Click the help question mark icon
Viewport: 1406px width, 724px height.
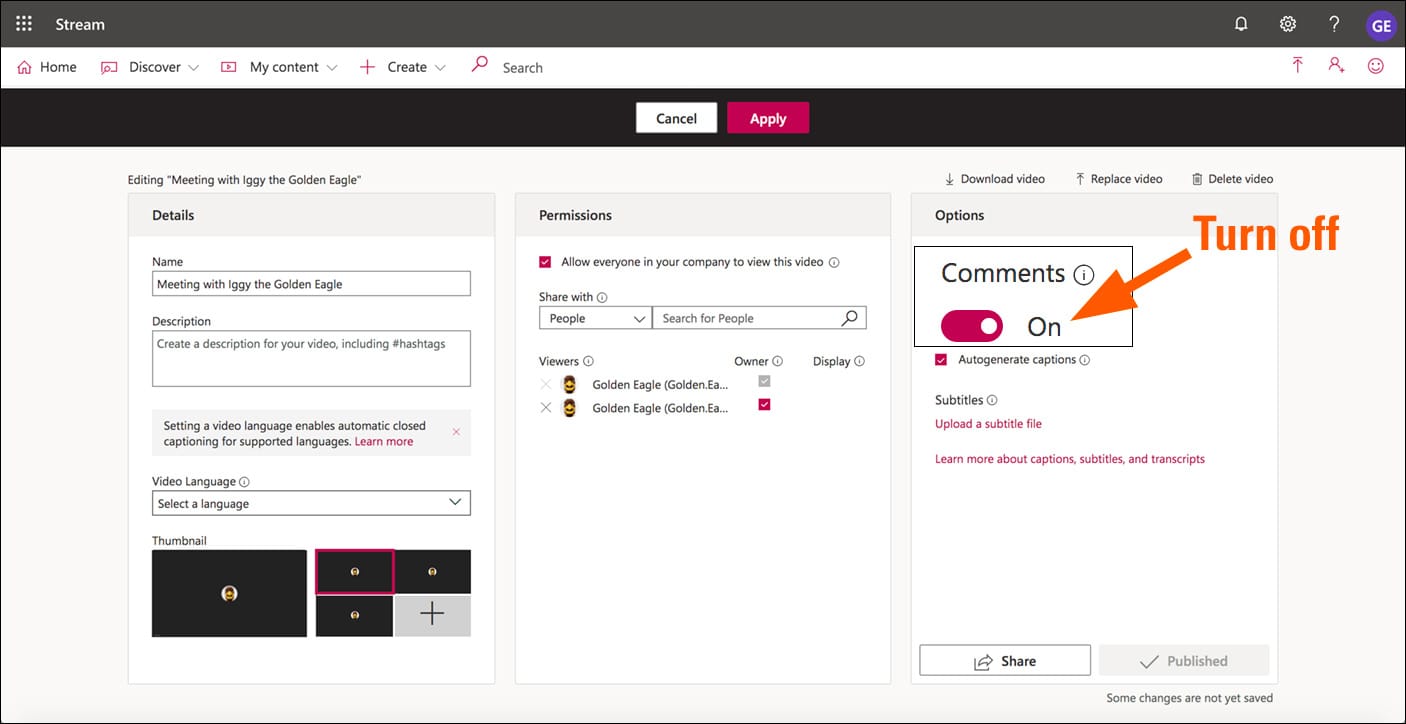point(1334,24)
